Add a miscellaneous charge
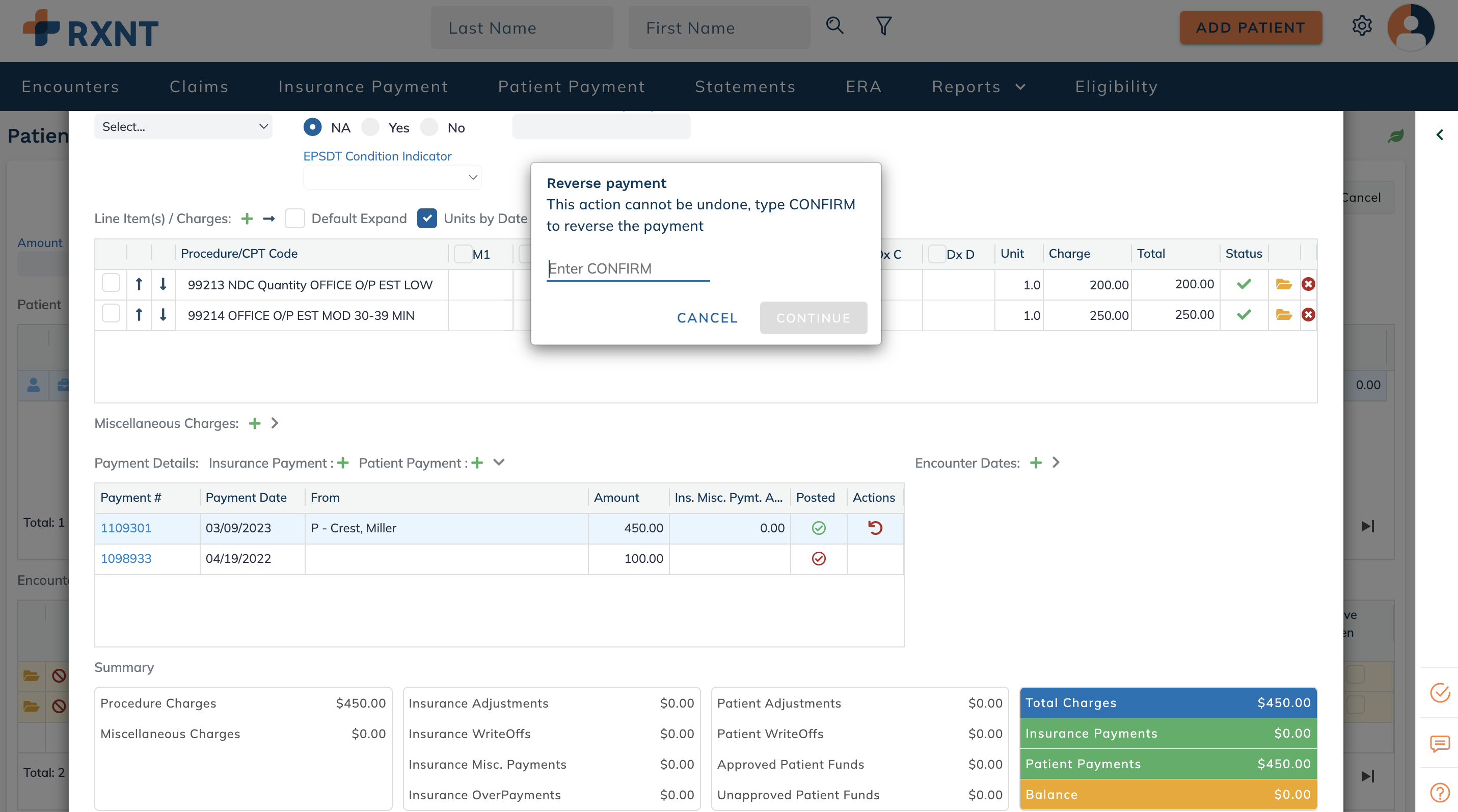This screenshot has width=1458, height=812. (255, 423)
